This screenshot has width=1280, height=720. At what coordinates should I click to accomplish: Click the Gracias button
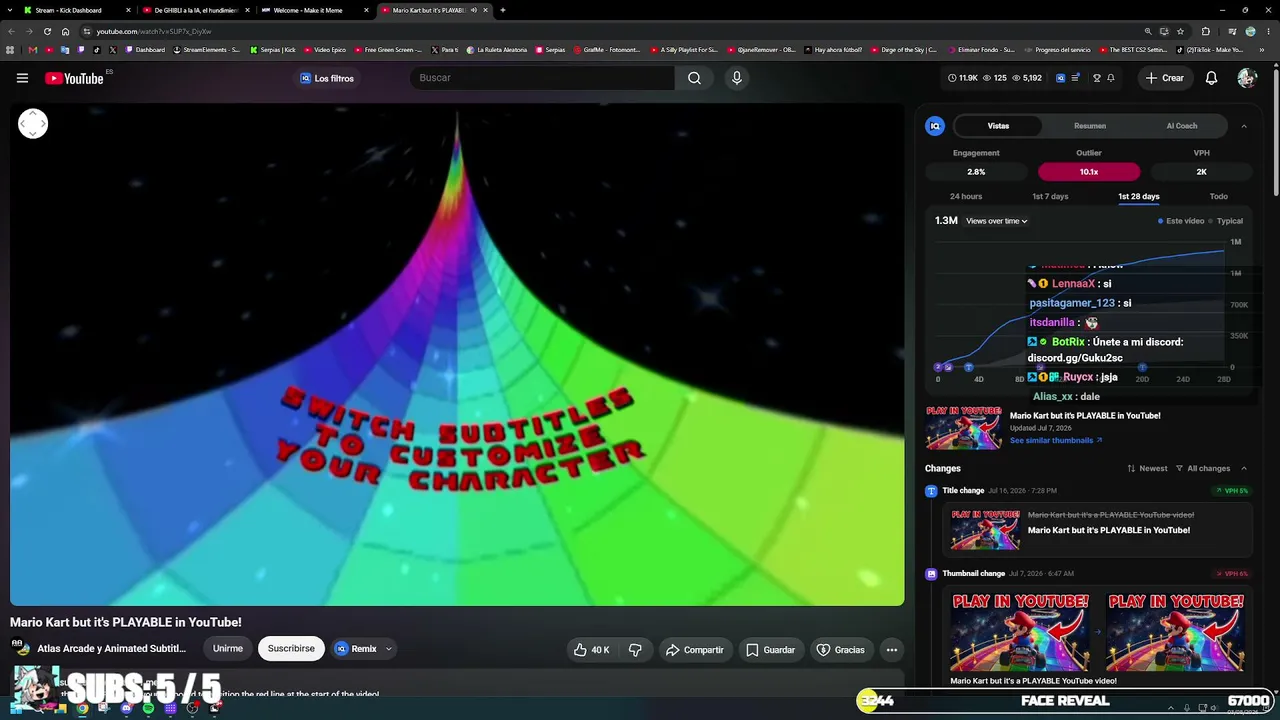(x=840, y=650)
